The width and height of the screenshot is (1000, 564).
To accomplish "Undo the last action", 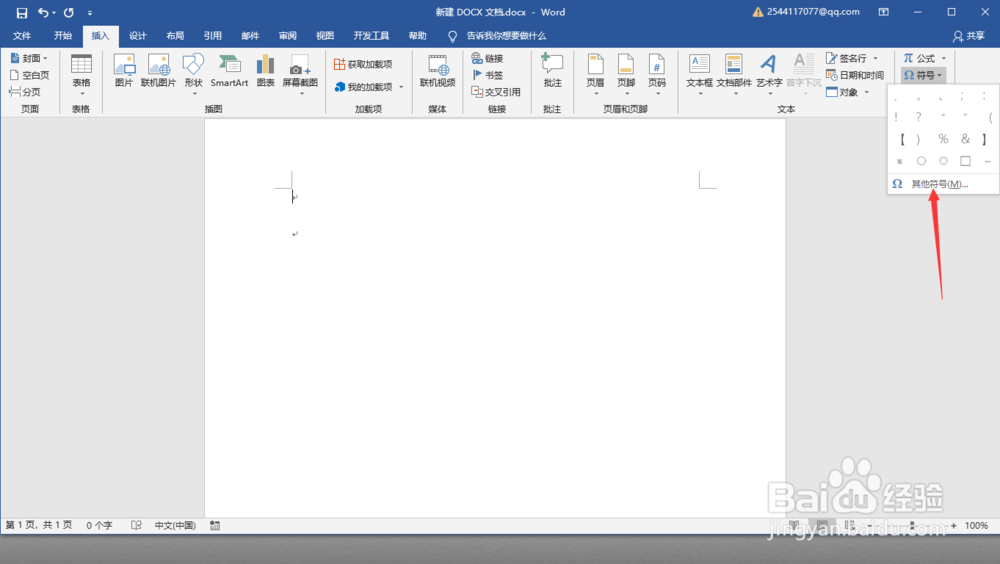I will [x=43, y=13].
